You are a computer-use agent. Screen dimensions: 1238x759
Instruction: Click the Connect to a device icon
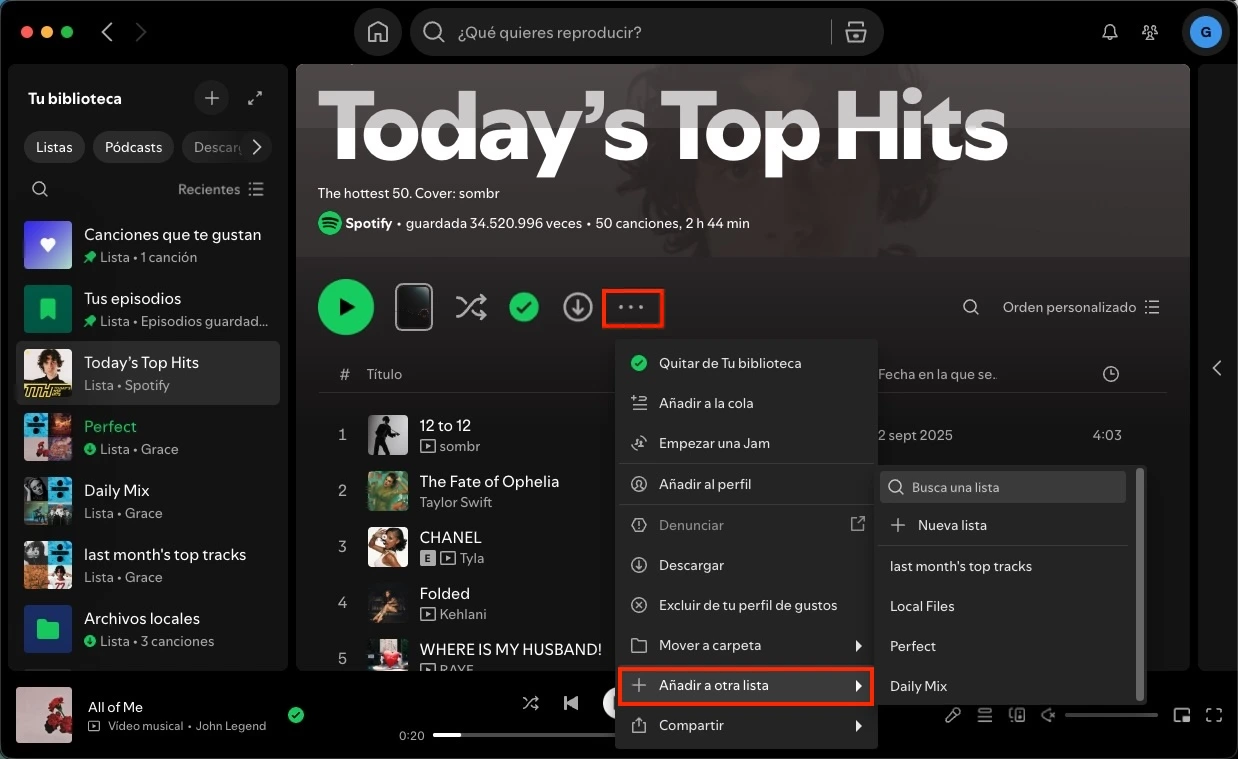pos(1017,715)
